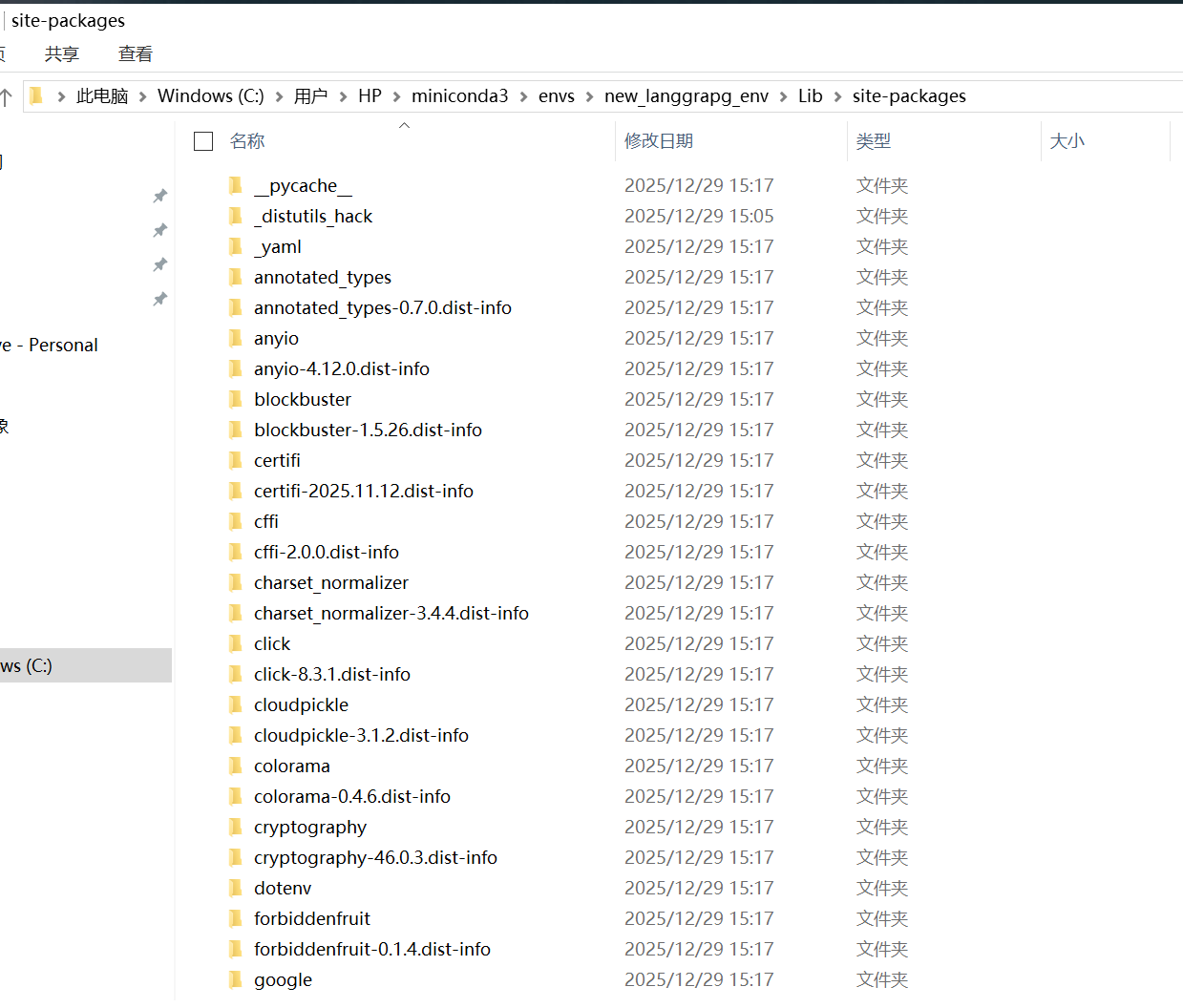Select the cloudpickle-3.1.2.dist-info folder name
The height and width of the screenshot is (1008, 1183).
[x=361, y=735]
